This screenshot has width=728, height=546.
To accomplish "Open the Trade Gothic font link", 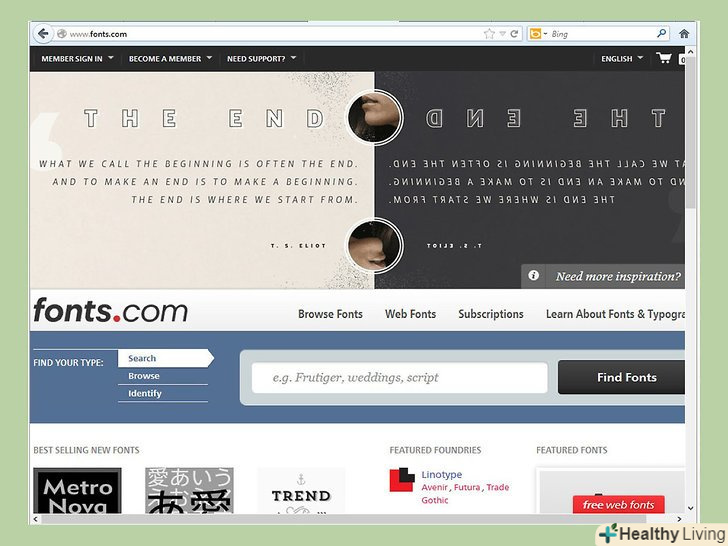I will tap(465, 494).
